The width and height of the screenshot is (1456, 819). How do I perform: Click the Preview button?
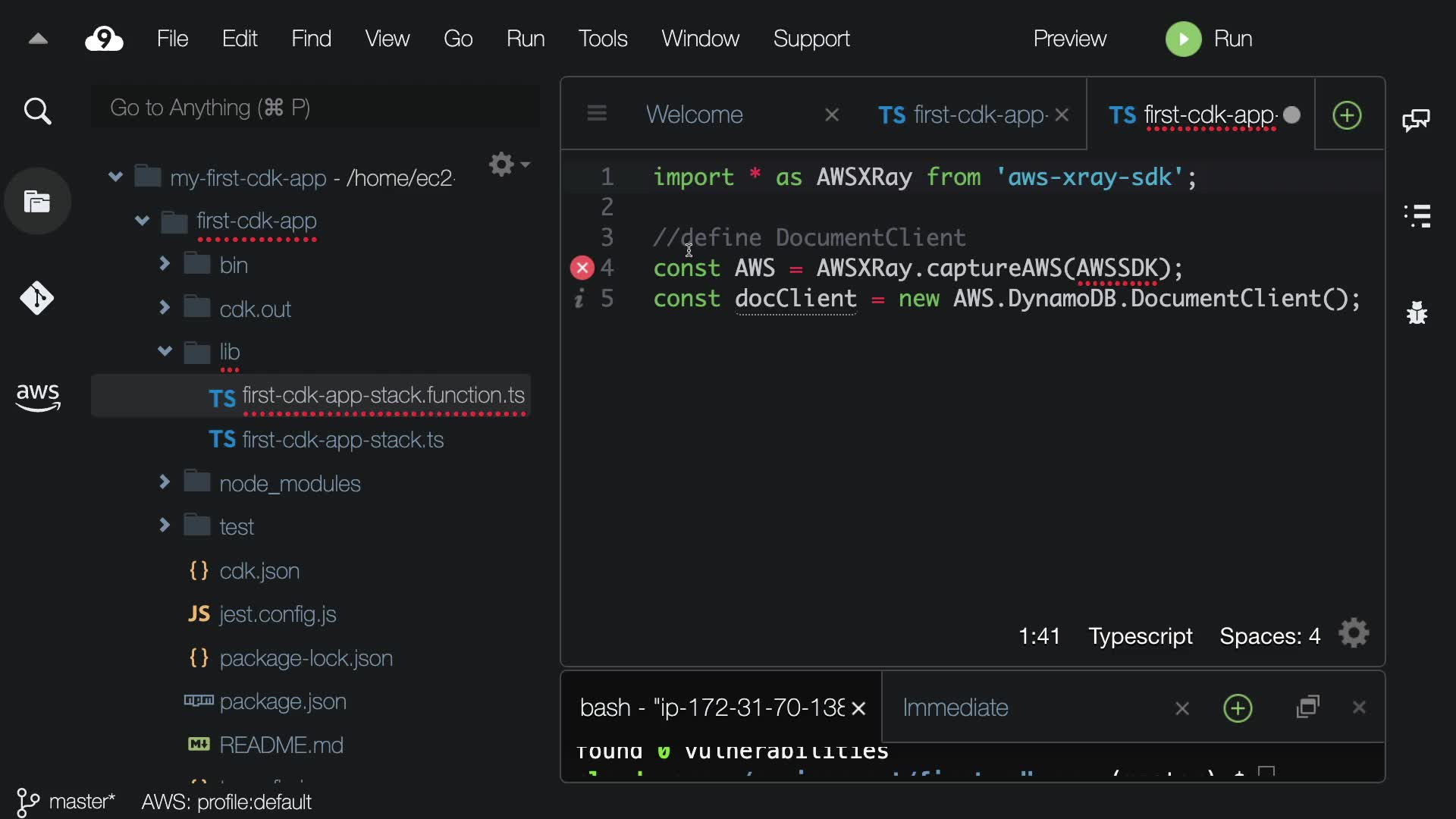pyautogui.click(x=1069, y=39)
